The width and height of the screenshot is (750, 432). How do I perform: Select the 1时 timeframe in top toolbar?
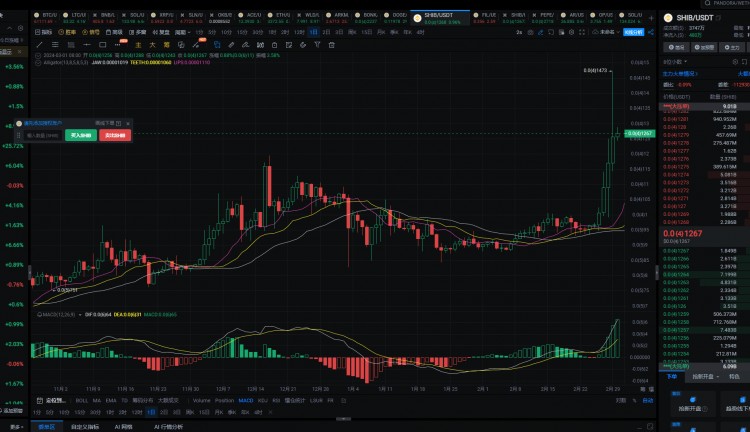click(x=272, y=32)
